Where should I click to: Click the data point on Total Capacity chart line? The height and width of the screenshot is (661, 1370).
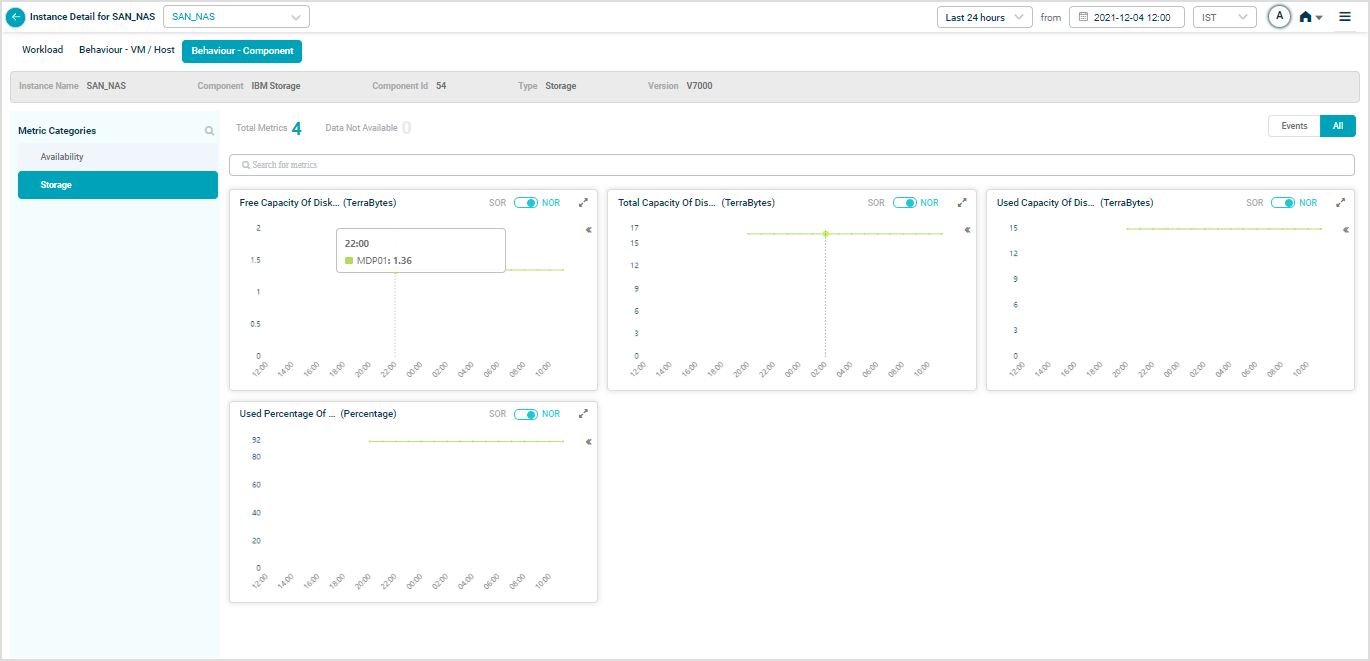825,234
